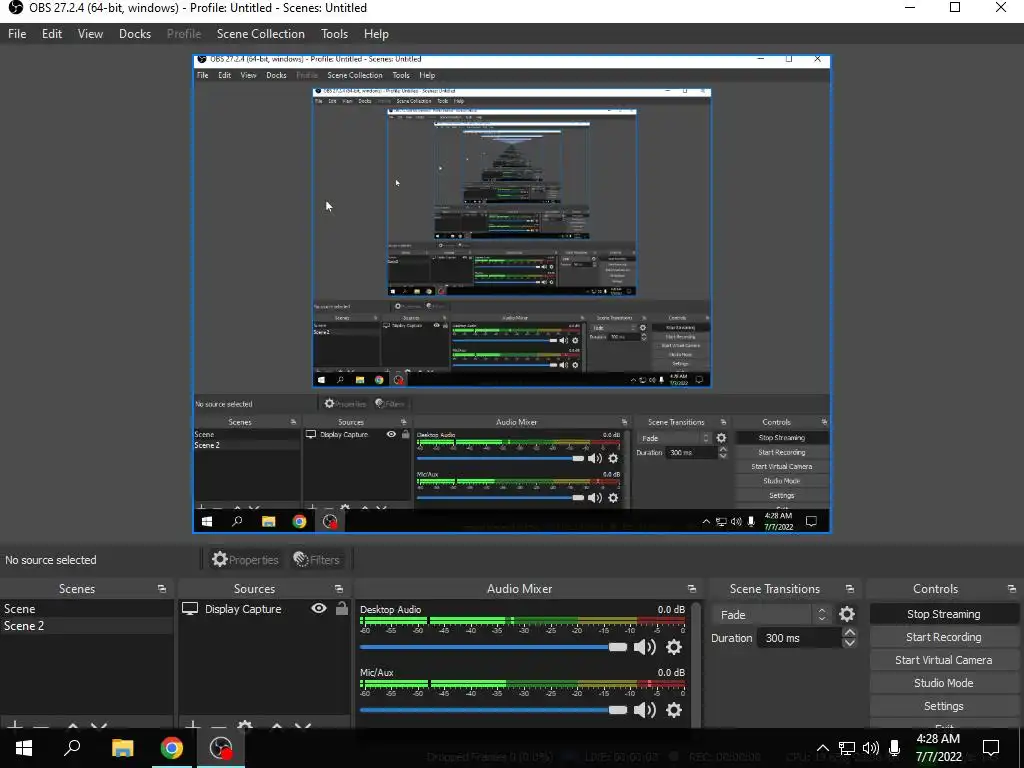Undock the Sources panel
The image size is (1024, 768).
point(339,589)
